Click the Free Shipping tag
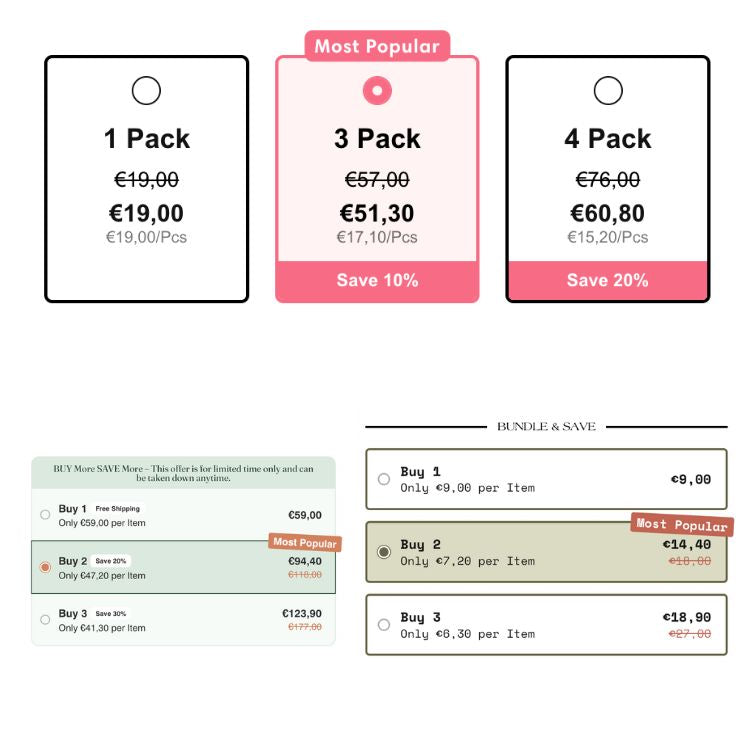This screenshot has width=750, height=750. pyautogui.click(x=118, y=509)
